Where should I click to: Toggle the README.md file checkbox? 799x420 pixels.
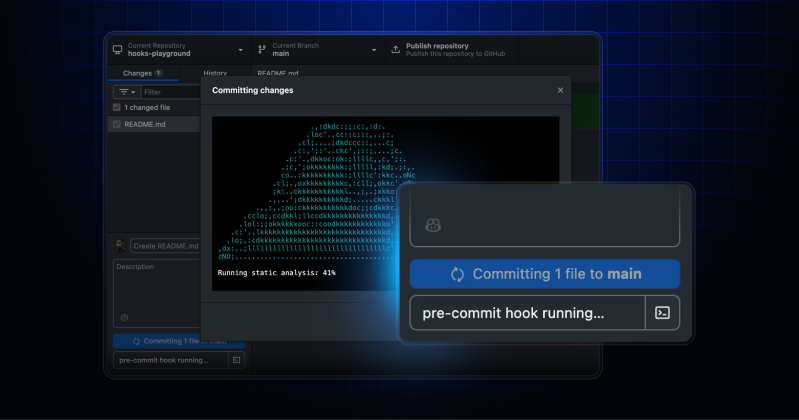117,124
